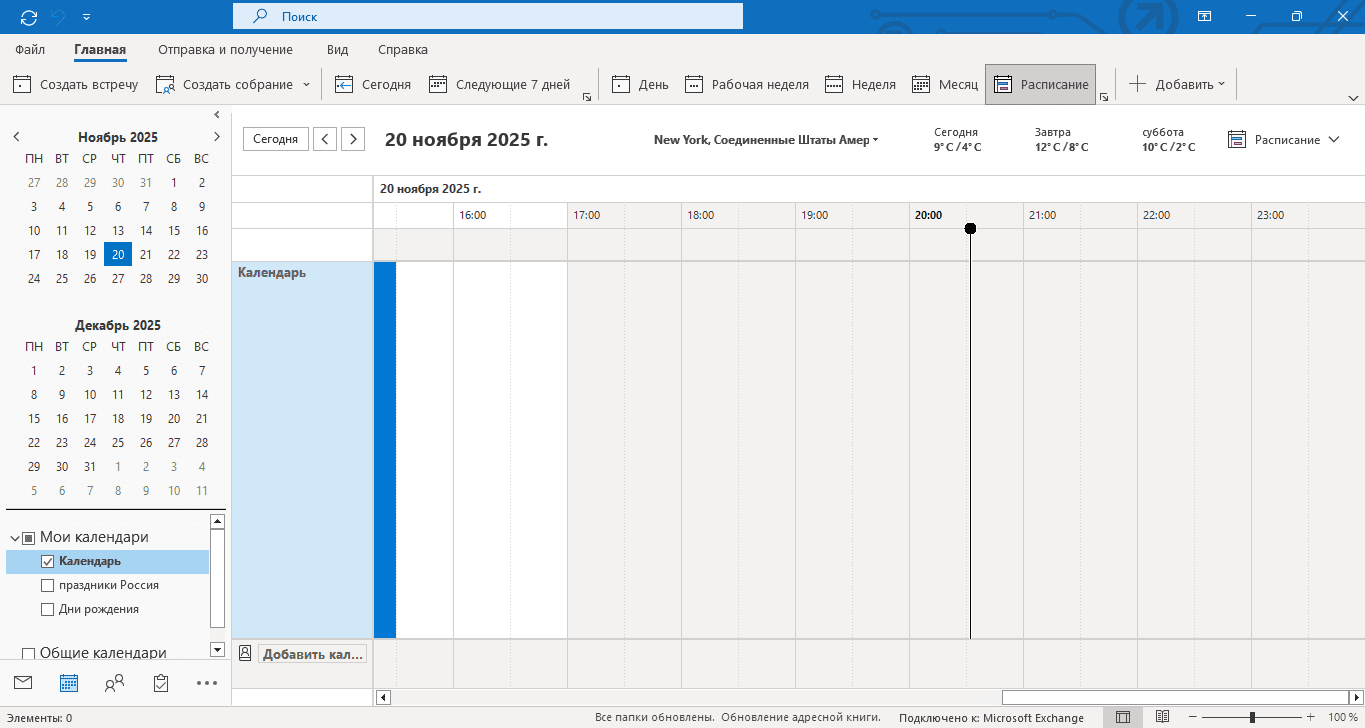Image resolution: width=1365 pixels, height=728 pixels.
Task: Open People contacts icon in navigation bar
Action: pyautogui.click(x=115, y=683)
